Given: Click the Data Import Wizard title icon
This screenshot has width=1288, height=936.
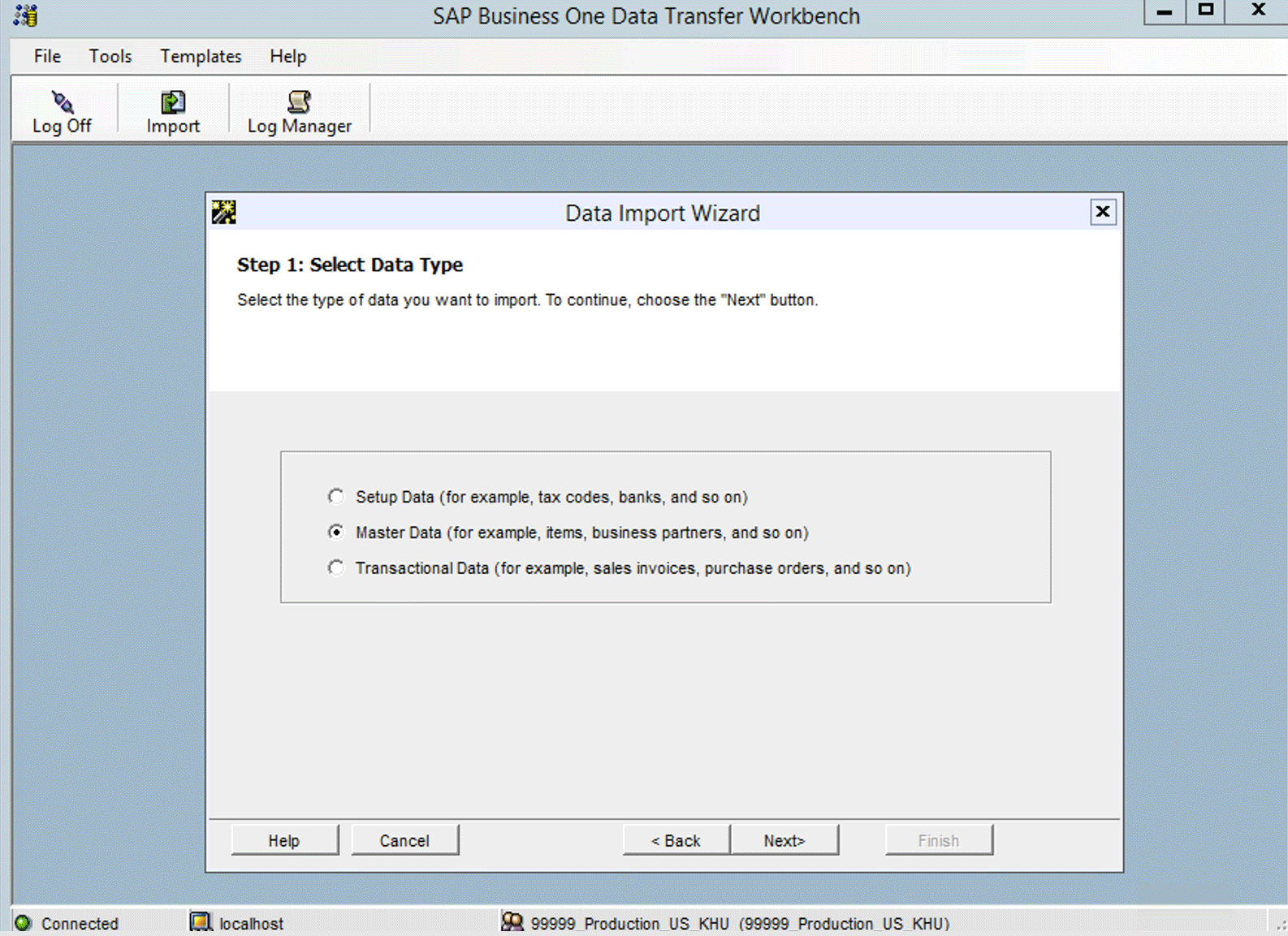Looking at the screenshot, I should click(223, 213).
